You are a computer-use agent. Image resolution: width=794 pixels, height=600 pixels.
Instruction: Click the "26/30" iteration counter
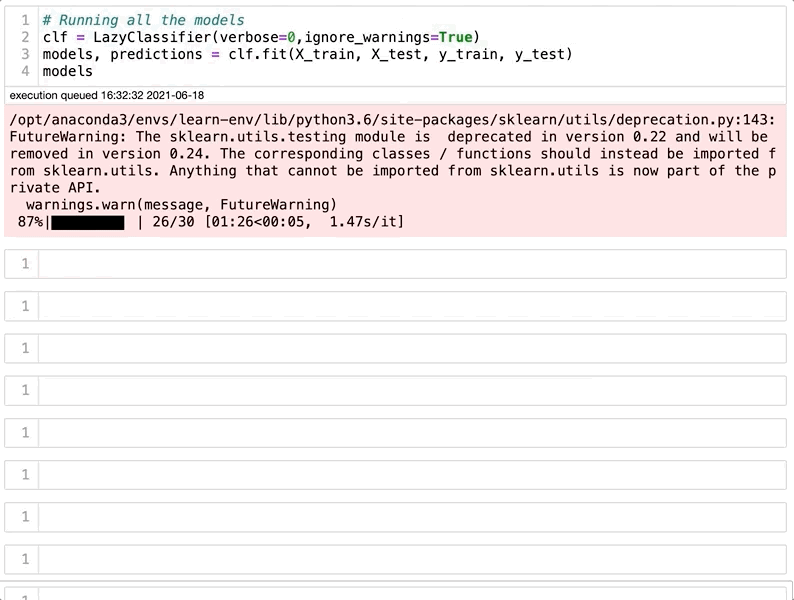173,222
